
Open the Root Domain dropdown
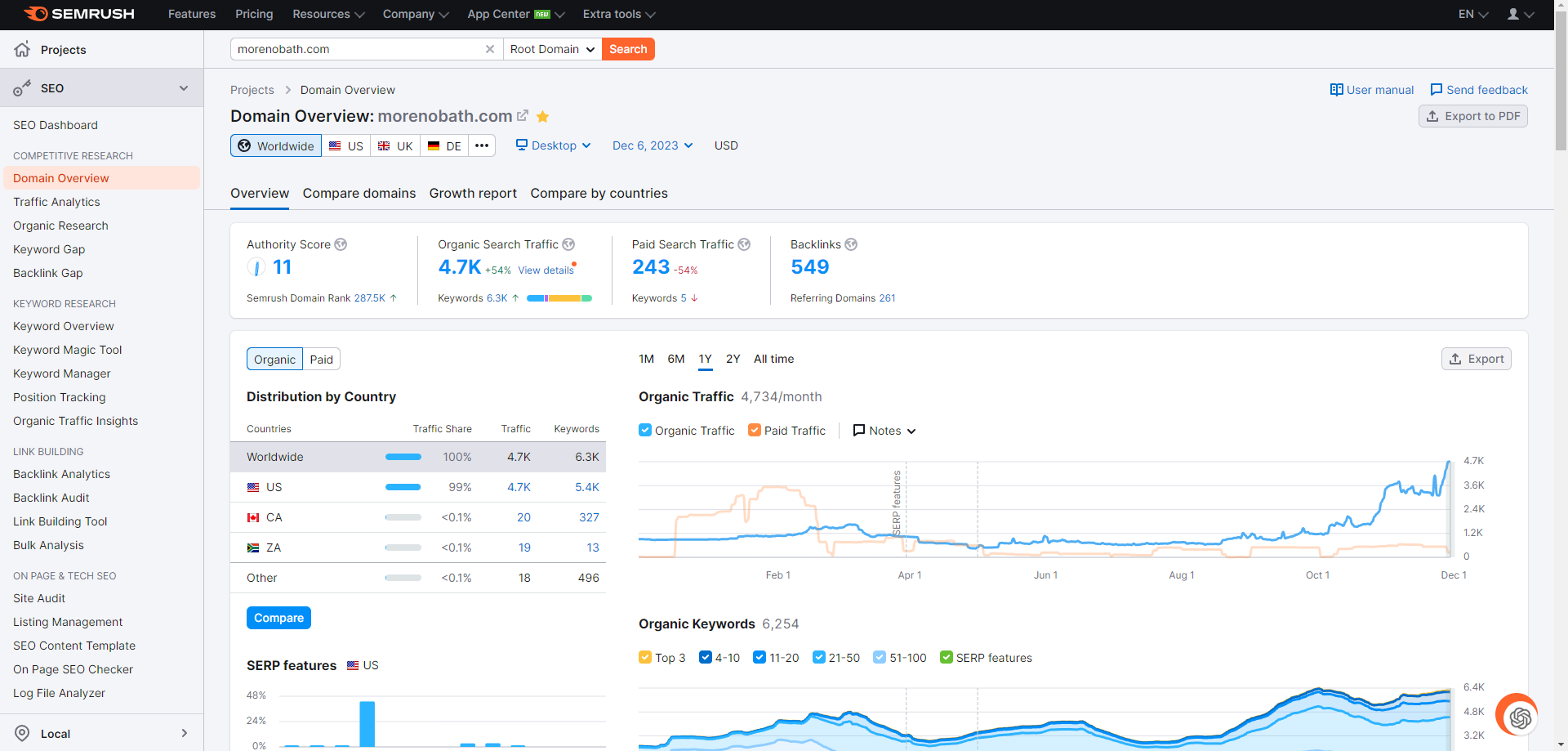(552, 49)
